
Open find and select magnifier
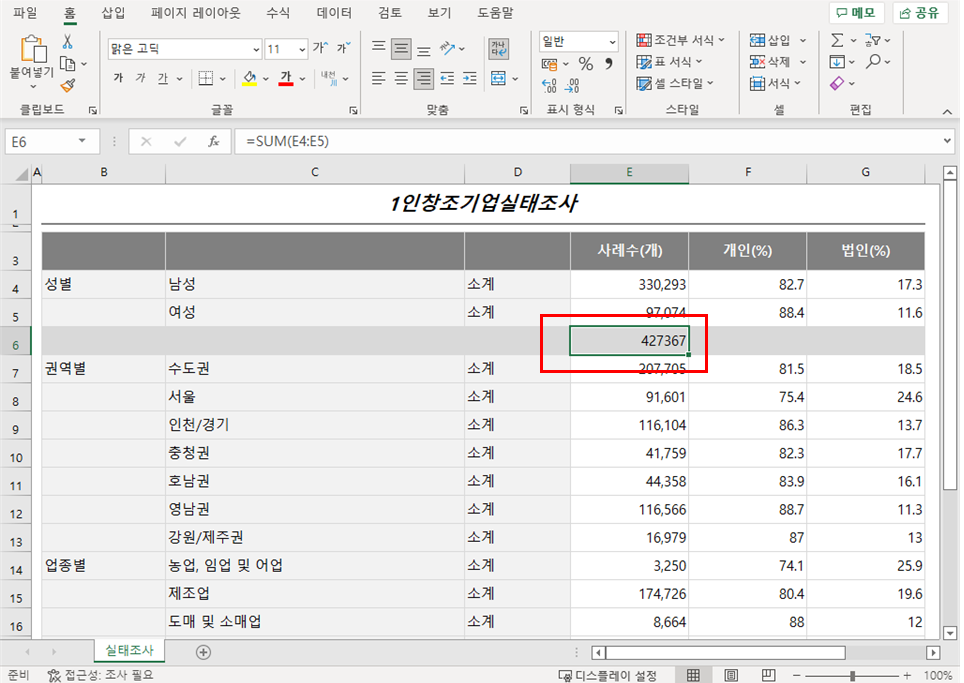[x=873, y=61]
